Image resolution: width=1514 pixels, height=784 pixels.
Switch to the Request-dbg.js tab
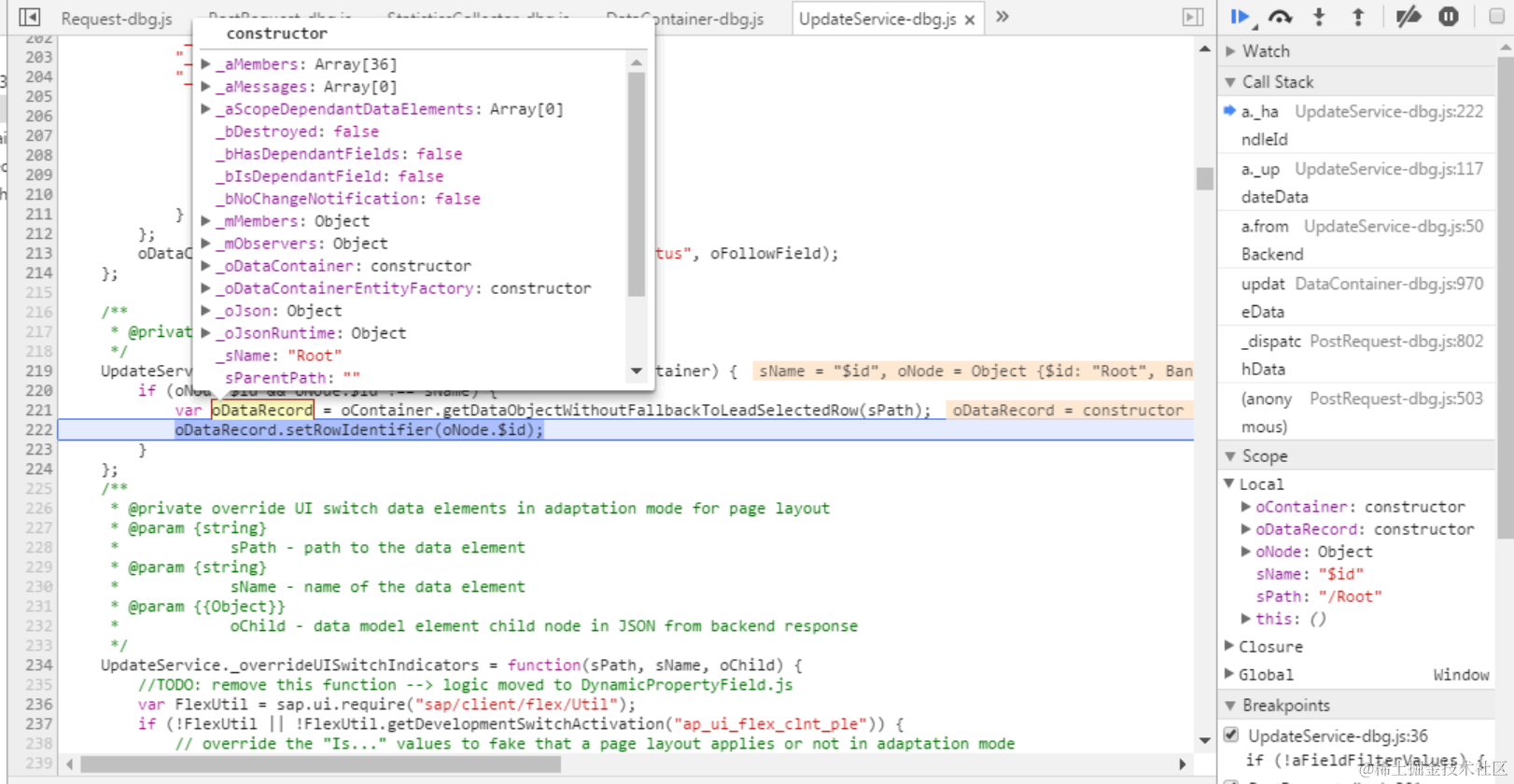[x=117, y=19]
